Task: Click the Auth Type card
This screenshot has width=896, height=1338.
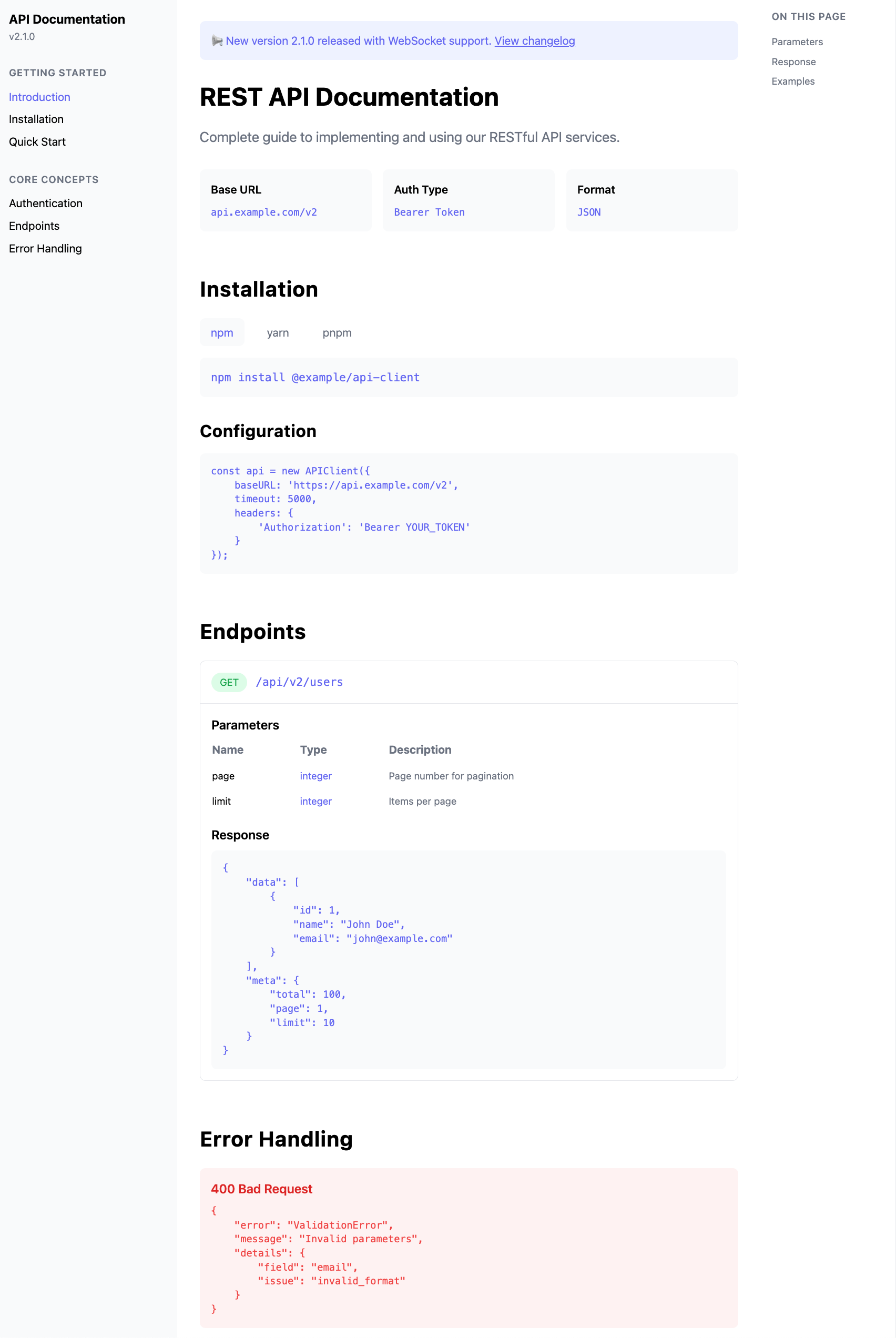Action: click(469, 200)
